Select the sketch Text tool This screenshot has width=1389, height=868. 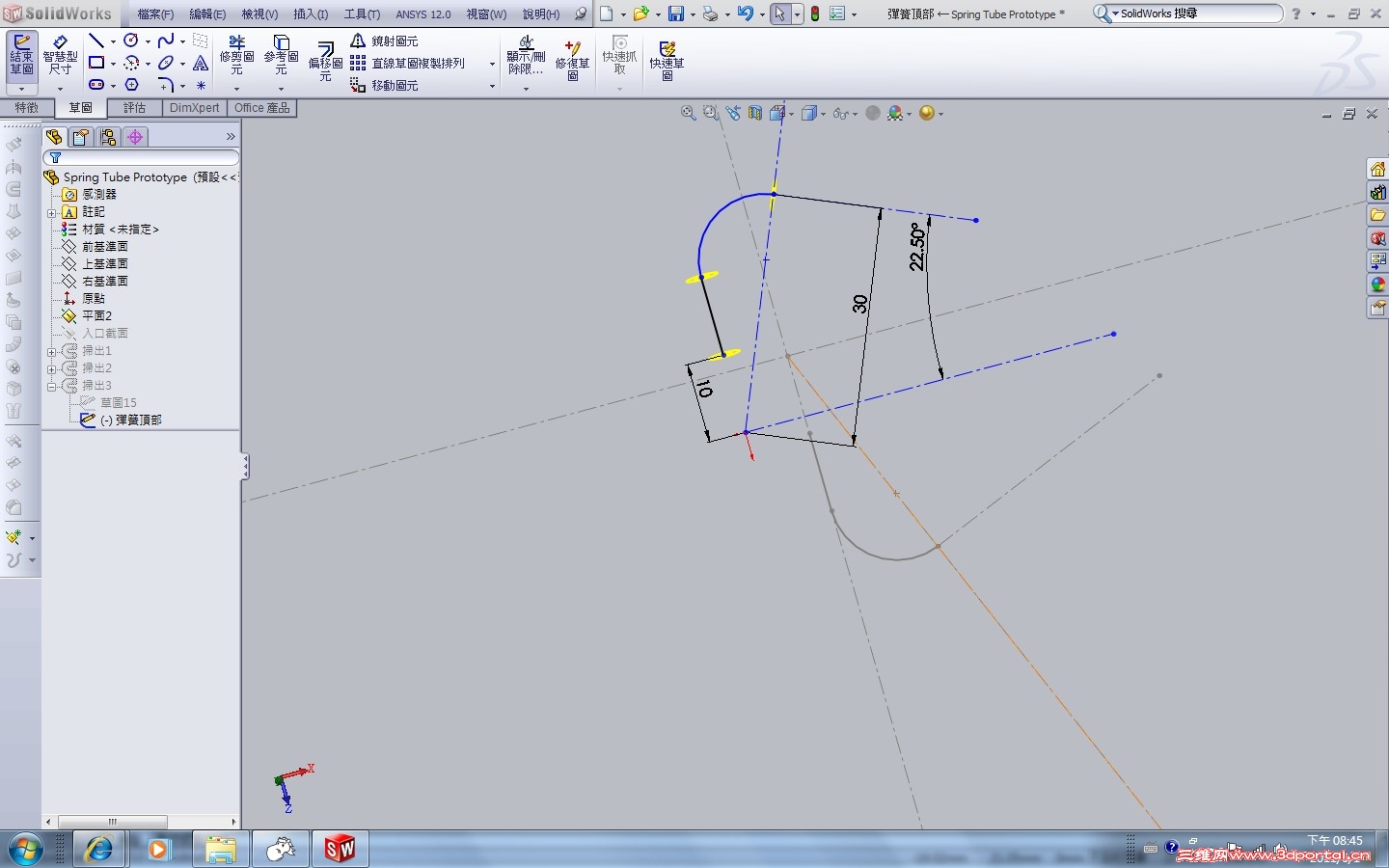(x=201, y=63)
